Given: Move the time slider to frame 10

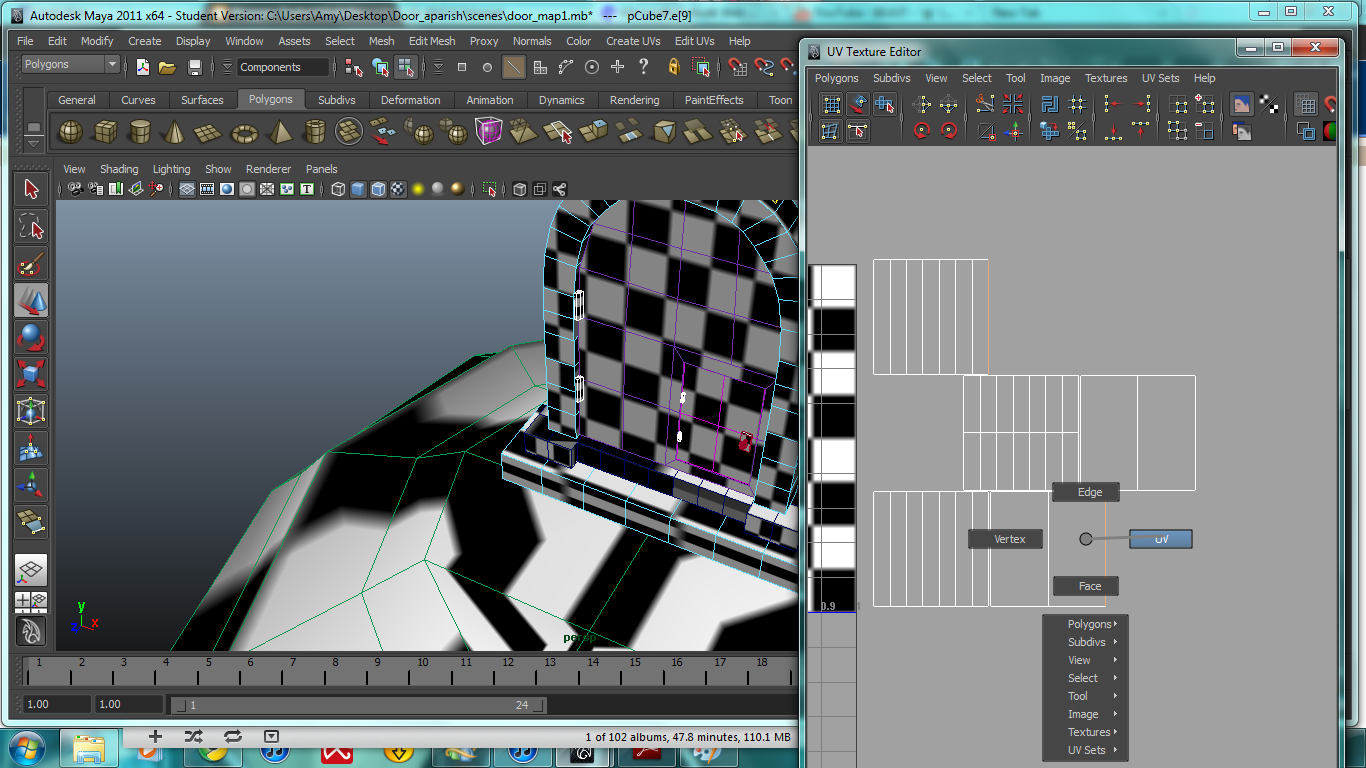Looking at the screenshot, I should click(x=423, y=663).
